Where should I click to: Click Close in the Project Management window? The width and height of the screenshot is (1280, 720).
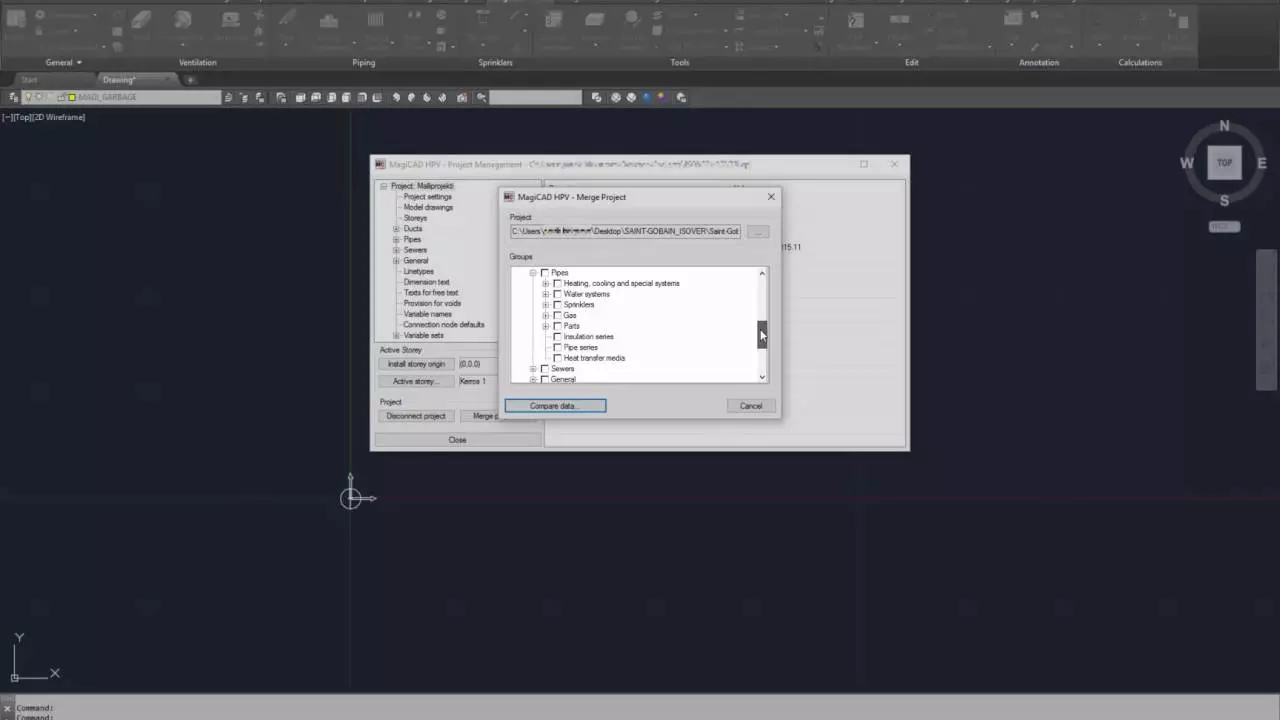coord(457,440)
